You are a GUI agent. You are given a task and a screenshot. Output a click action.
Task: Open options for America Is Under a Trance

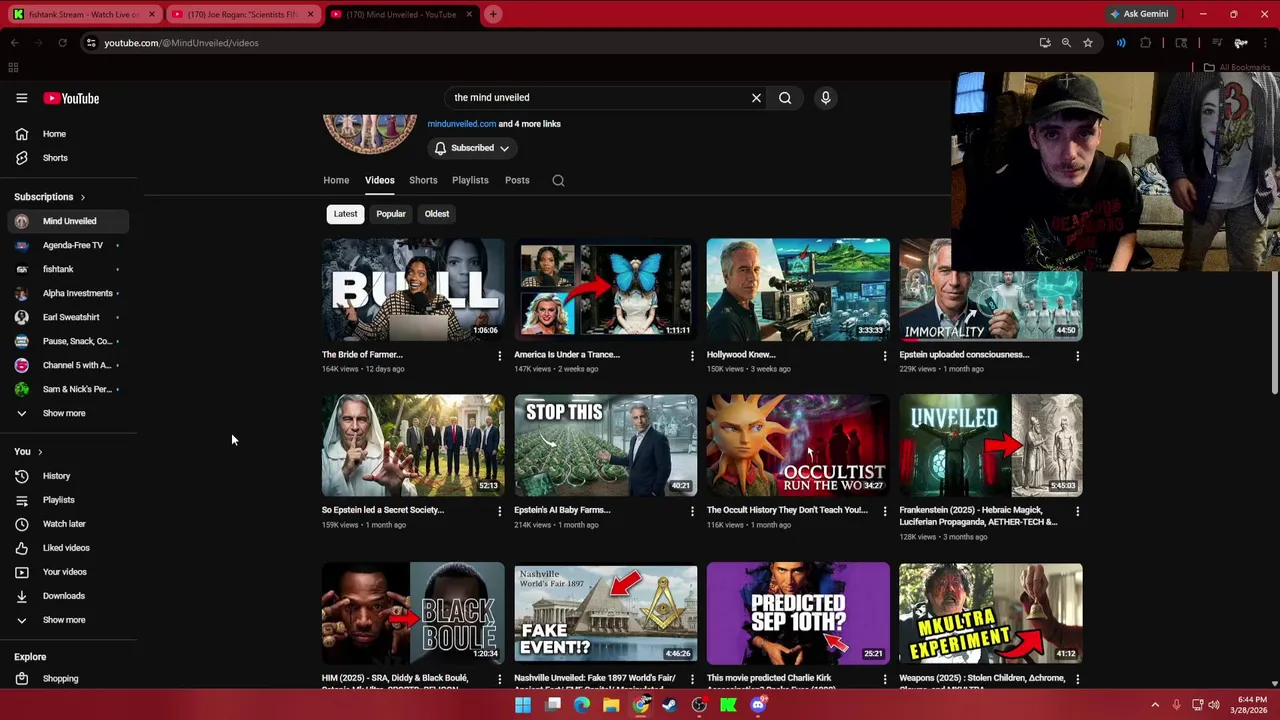click(x=692, y=356)
